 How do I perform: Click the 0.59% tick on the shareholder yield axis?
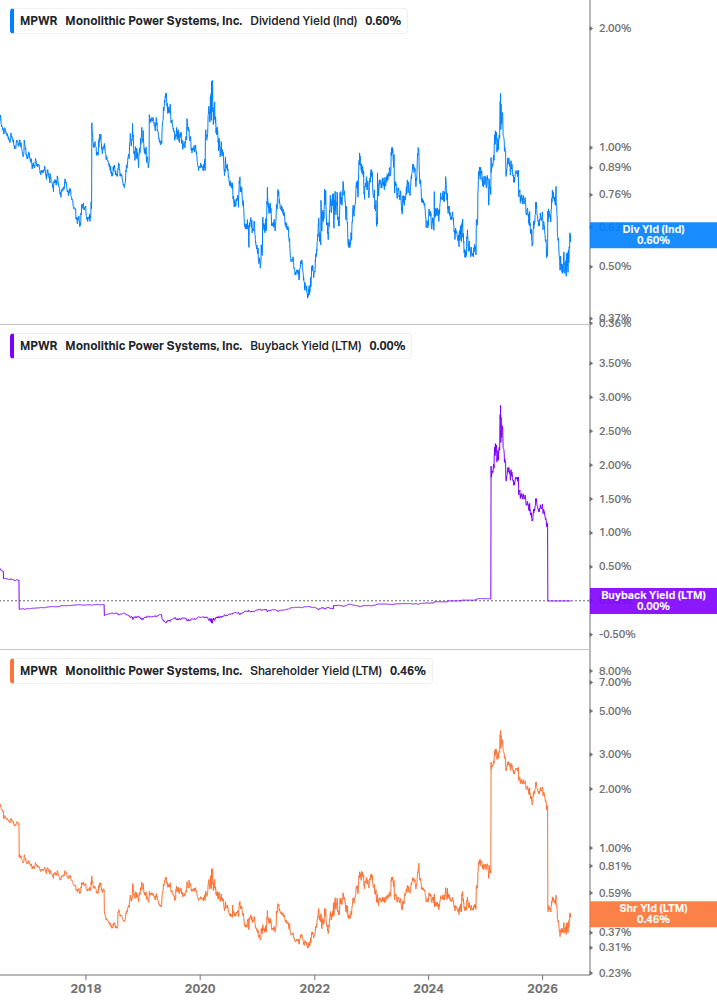point(615,893)
